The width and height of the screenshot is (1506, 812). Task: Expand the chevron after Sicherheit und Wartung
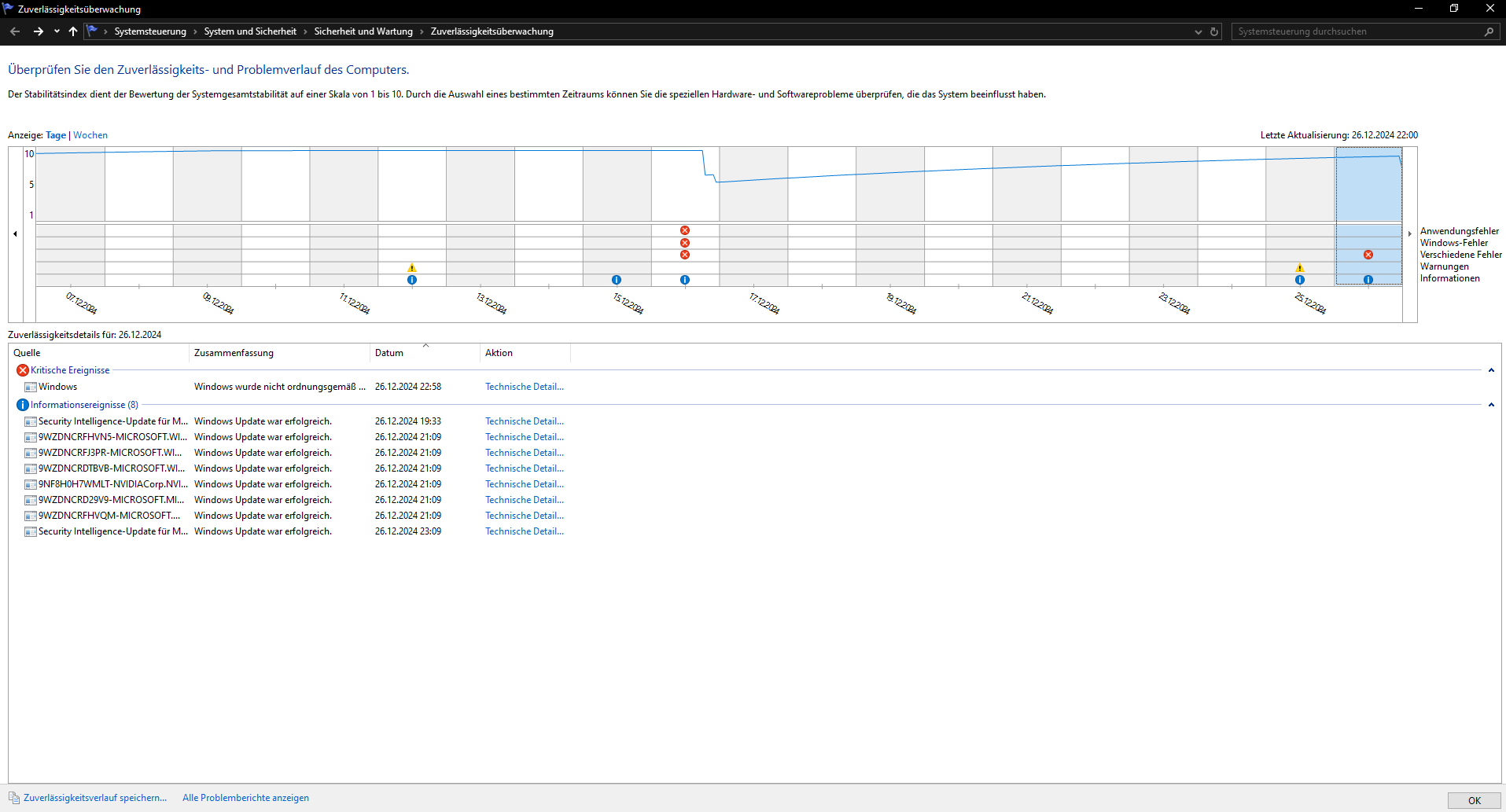click(422, 31)
